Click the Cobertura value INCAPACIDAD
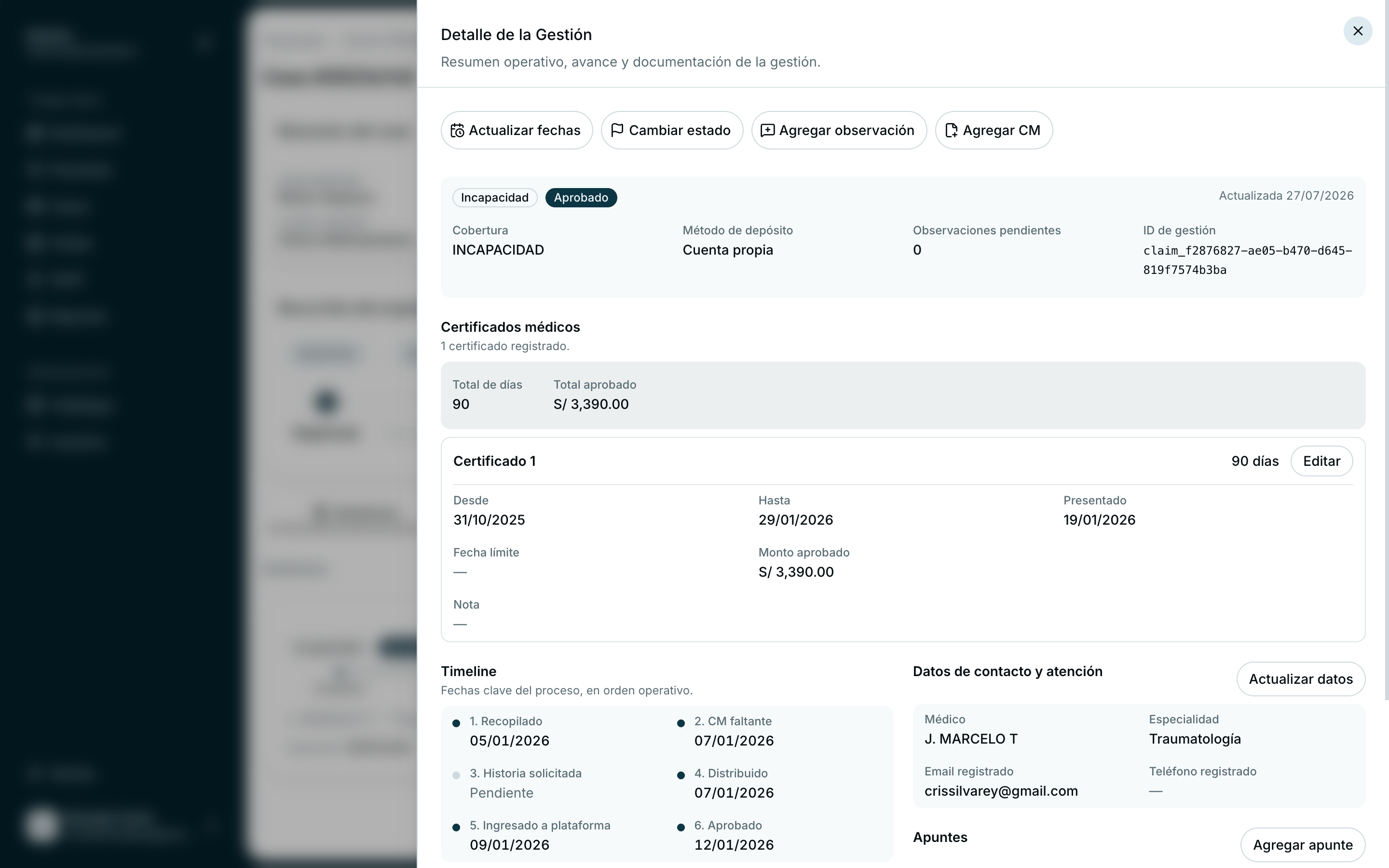 tap(498, 250)
